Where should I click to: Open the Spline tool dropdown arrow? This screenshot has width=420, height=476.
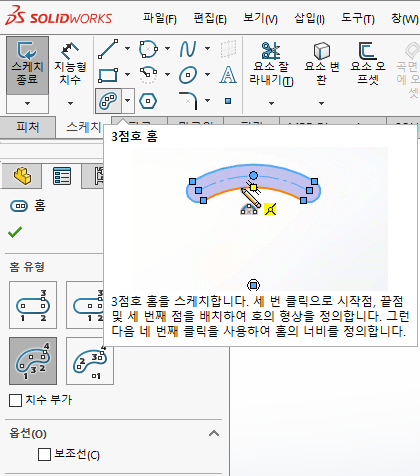click(x=207, y=49)
